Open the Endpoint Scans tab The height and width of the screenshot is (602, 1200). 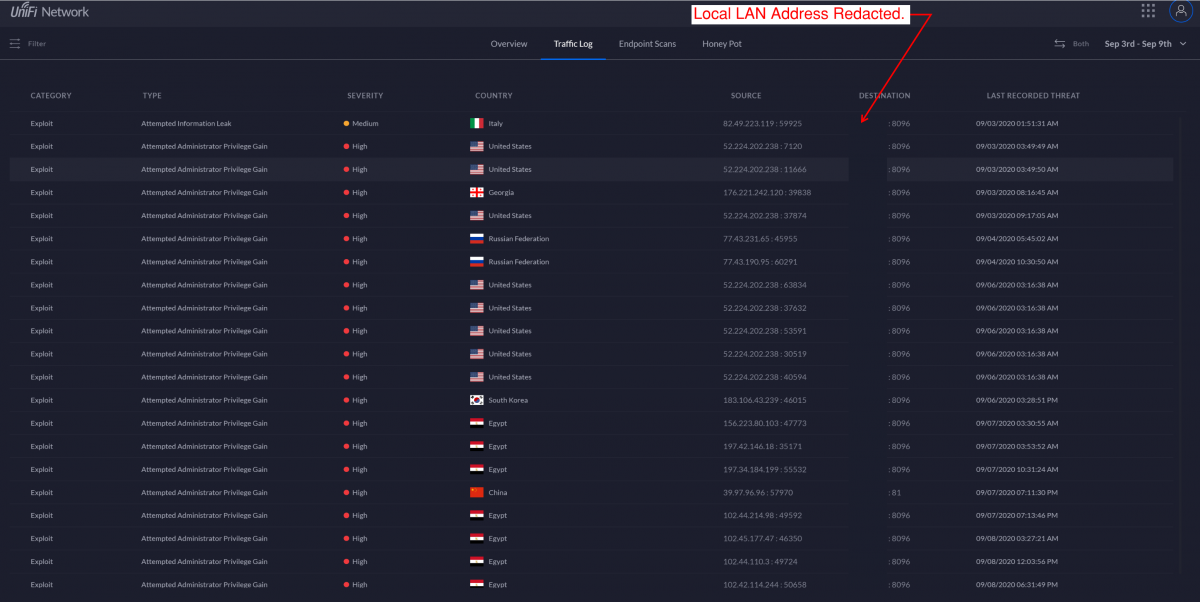(647, 44)
